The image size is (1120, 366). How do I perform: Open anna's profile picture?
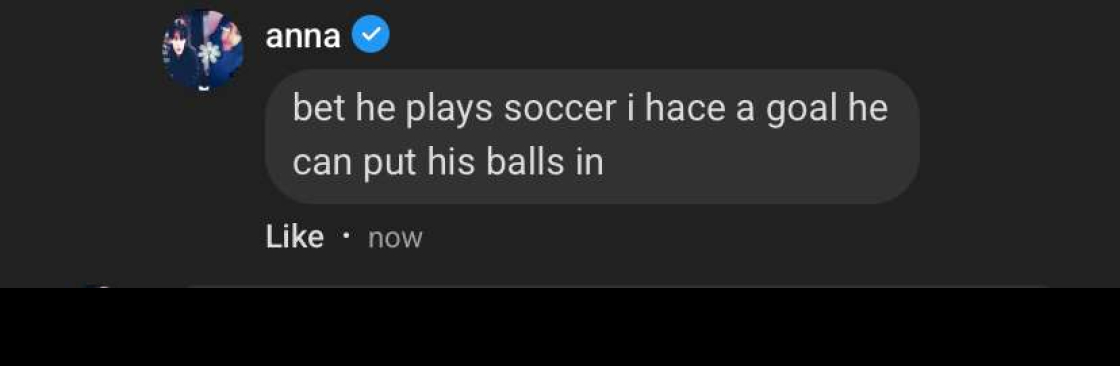click(x=203, y=50)
